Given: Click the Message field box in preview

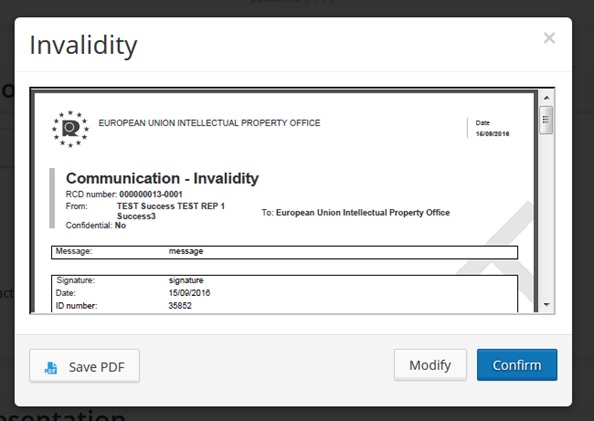Looking at the screenshot, I should pos(284,252).
